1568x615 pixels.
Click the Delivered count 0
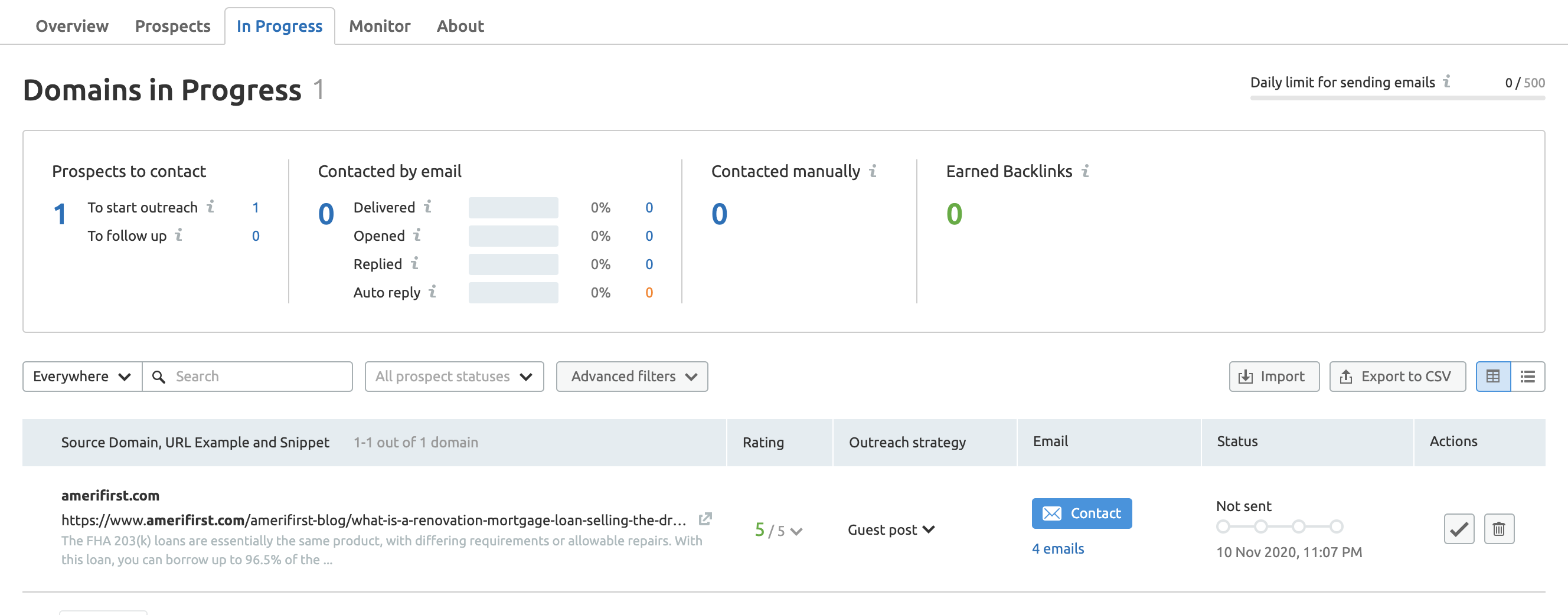coord(649,207)
